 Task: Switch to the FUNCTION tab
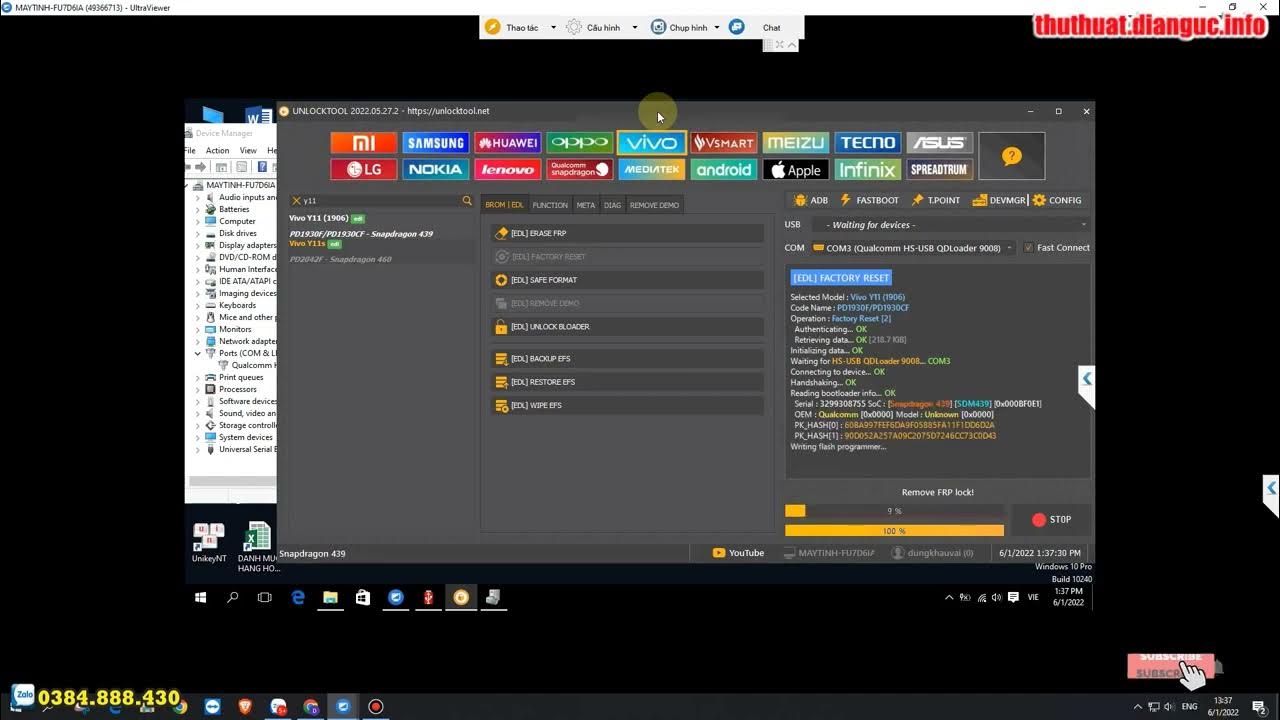[x=550, y=205]
